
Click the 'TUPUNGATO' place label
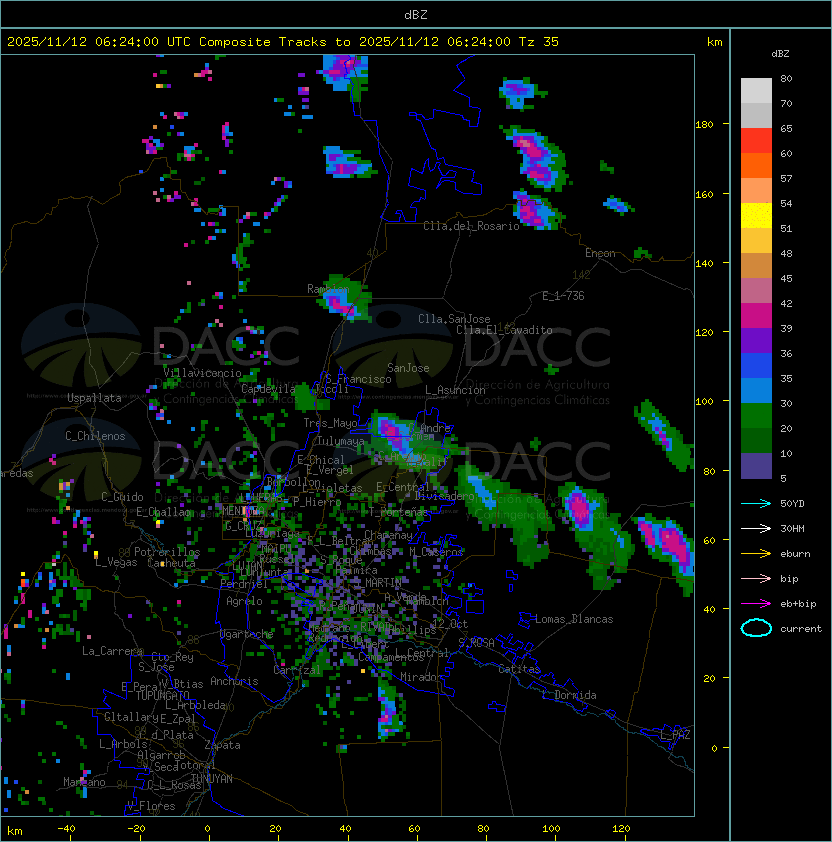tap(162, 695)
